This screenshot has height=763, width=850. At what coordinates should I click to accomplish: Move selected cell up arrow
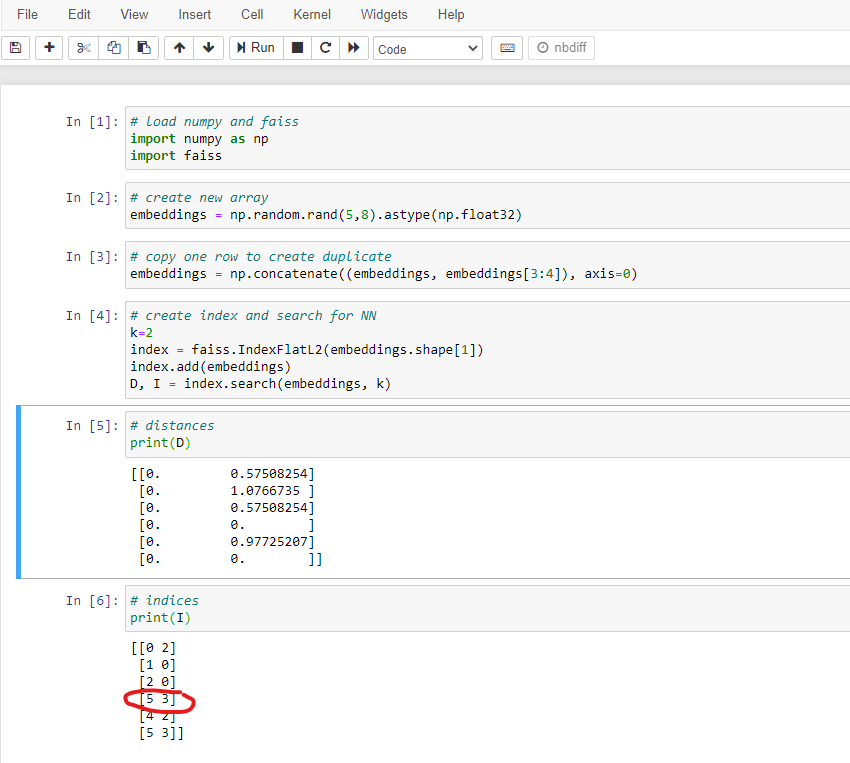click(179, 48)
